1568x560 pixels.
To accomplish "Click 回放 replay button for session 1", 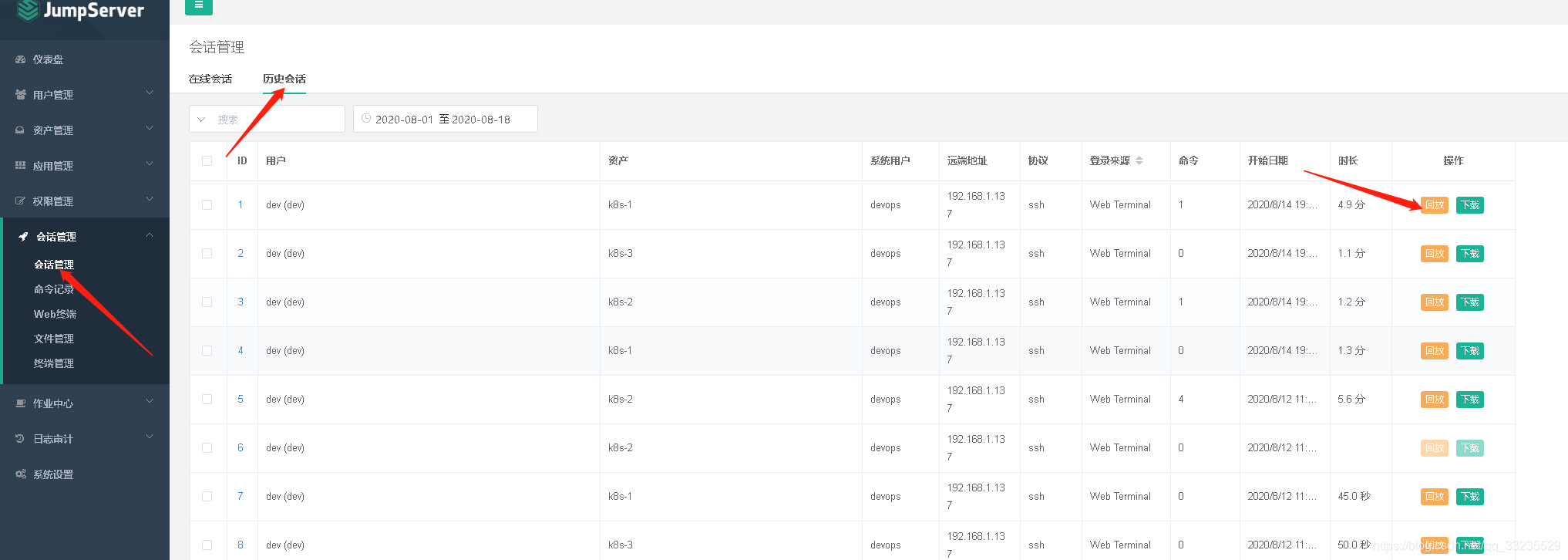I will coord(1435,205).
